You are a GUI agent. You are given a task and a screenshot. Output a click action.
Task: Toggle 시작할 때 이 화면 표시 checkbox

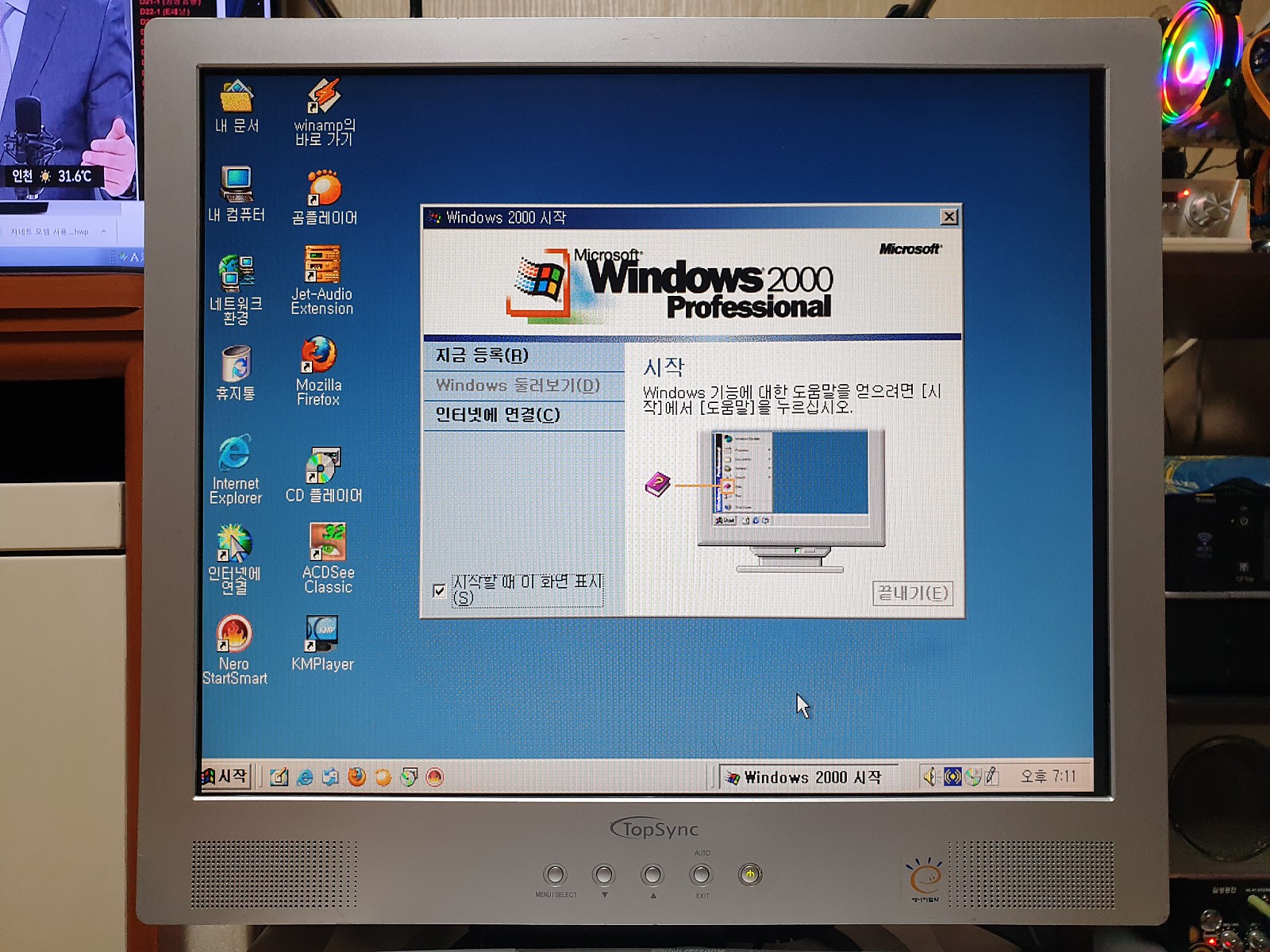click(x=439, y=590)
